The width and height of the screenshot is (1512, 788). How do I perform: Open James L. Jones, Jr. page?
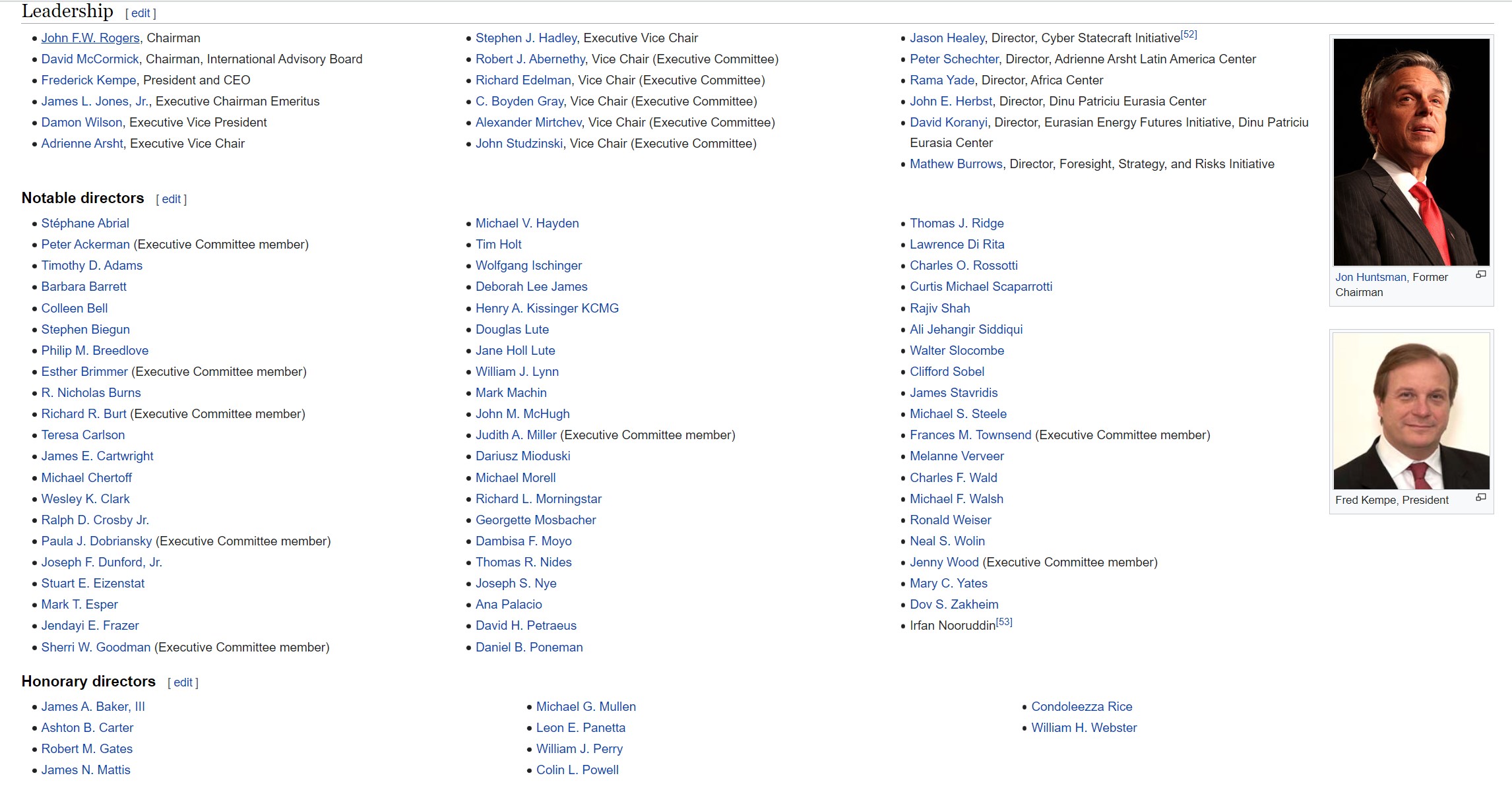tap(95, 102)
